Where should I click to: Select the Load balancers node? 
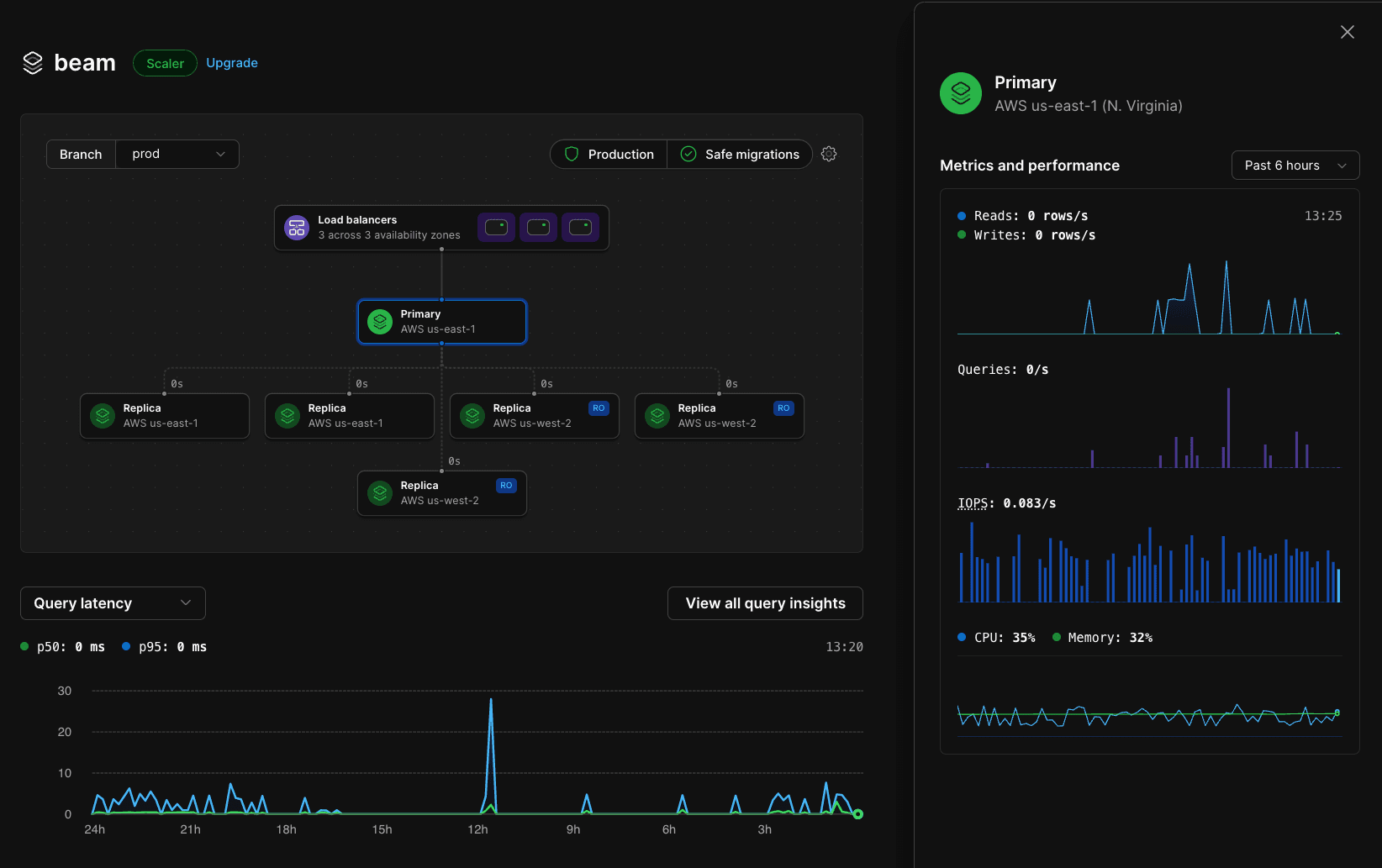[x=441, y=228]
